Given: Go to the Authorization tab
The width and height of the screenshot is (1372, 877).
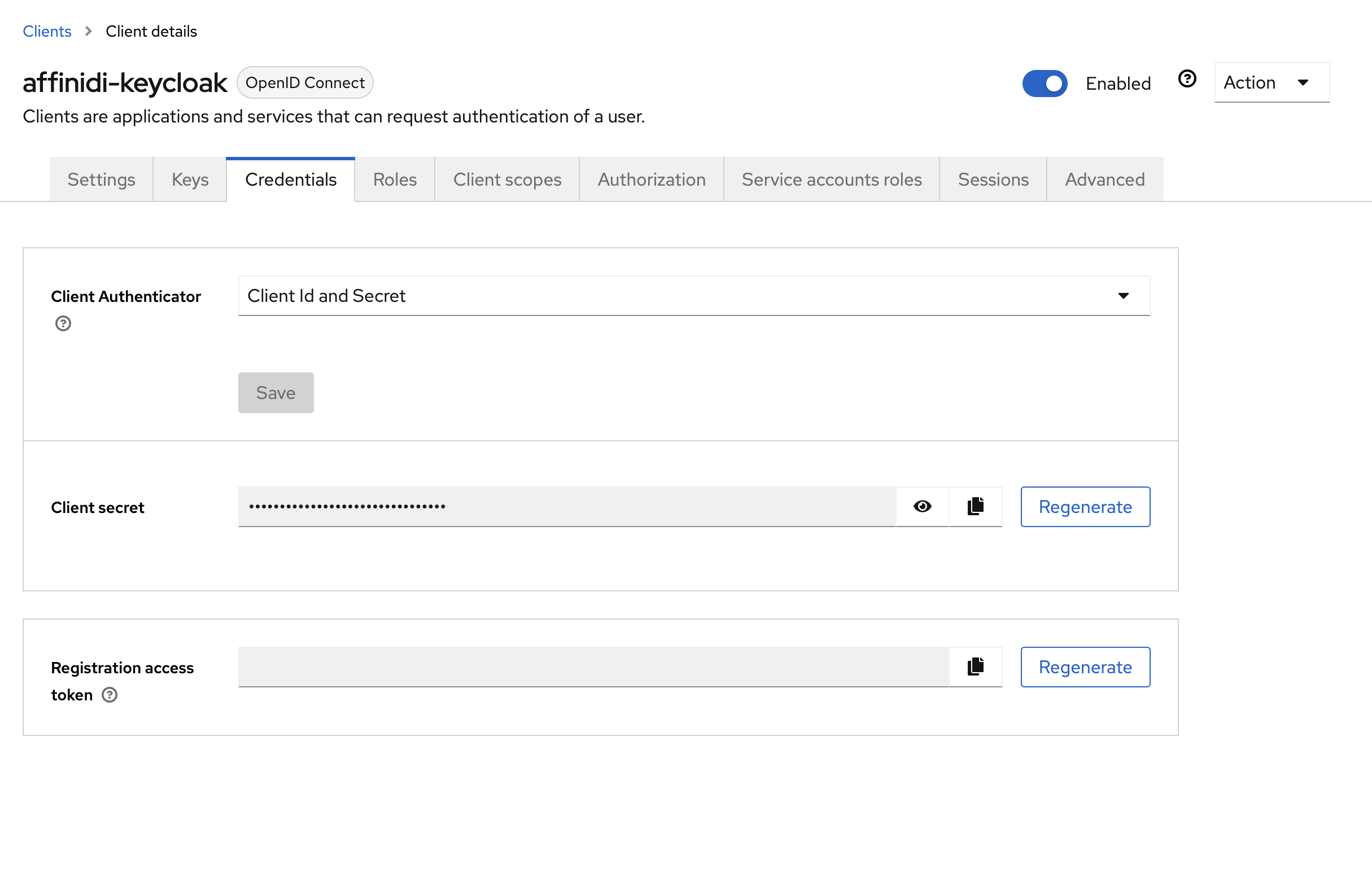Looking at the screenshot, I should tap(651, 179).
